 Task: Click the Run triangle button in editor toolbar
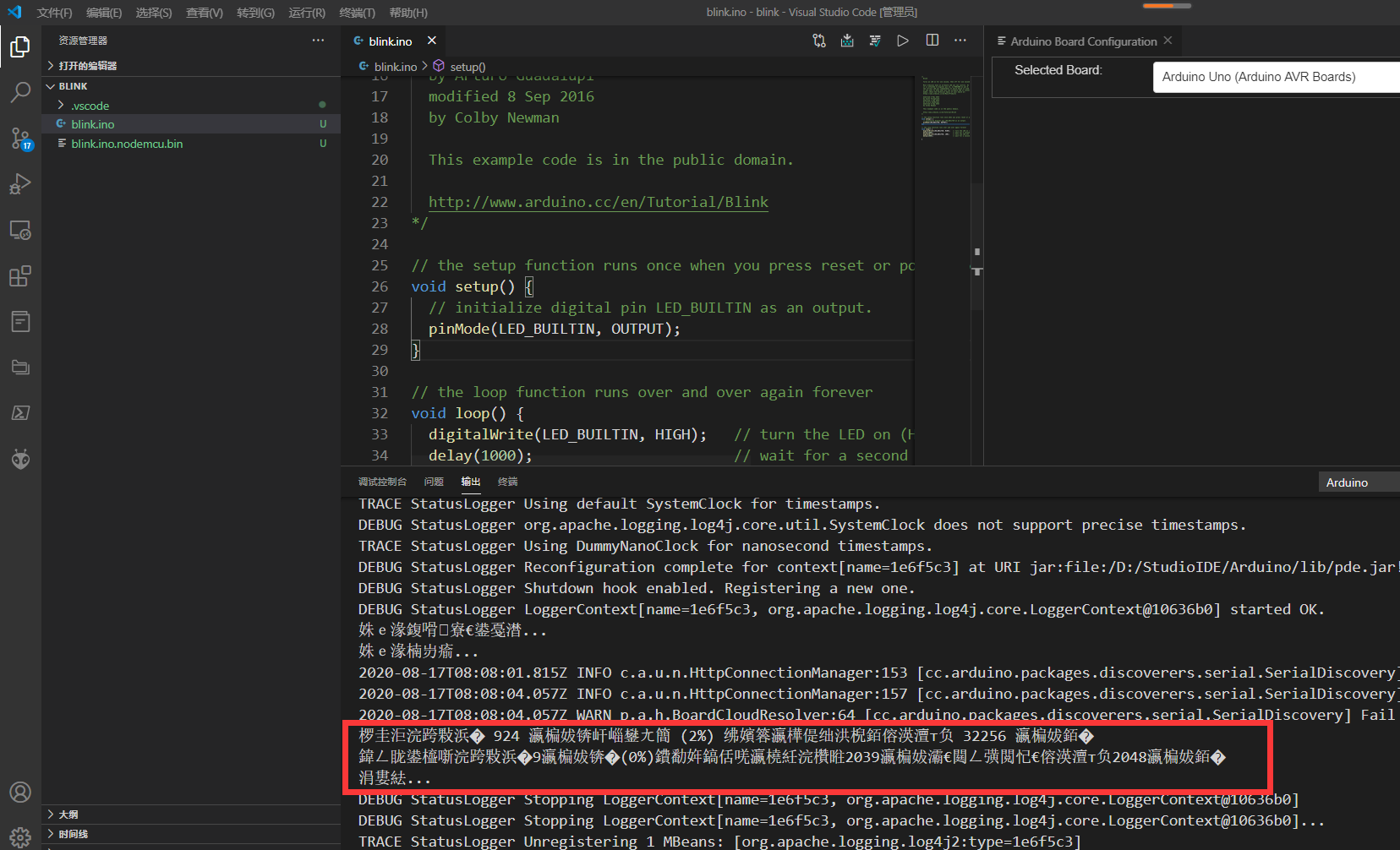tap(903, 41)
